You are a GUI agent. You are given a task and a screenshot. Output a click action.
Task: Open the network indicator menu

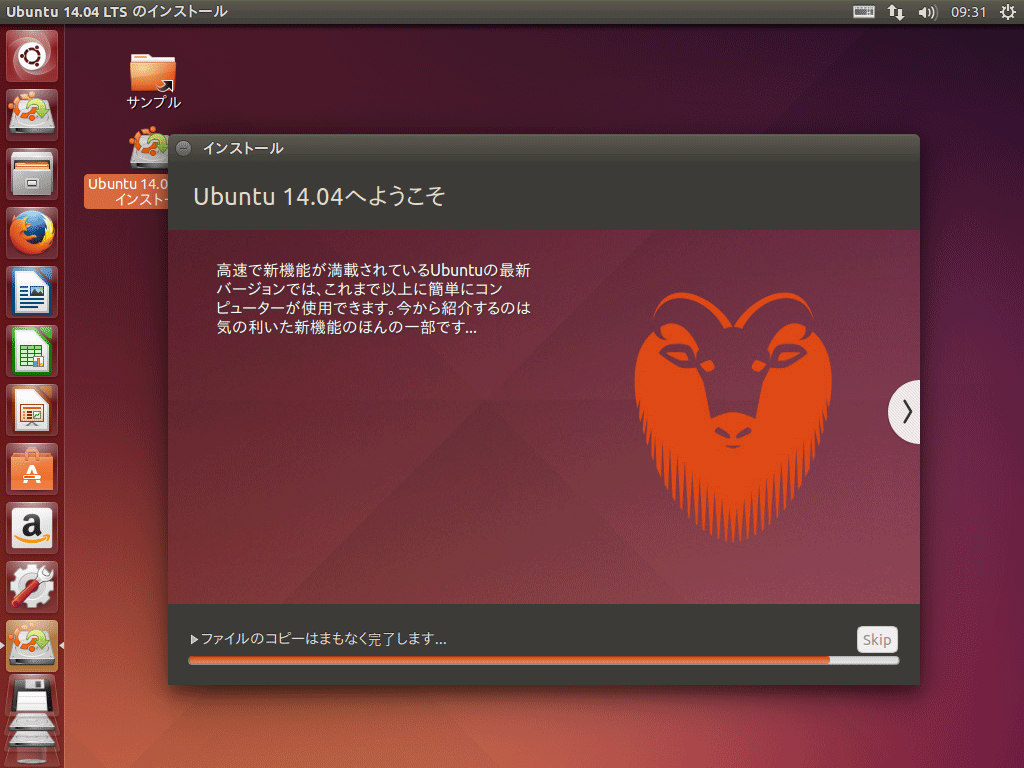(895, 12)
